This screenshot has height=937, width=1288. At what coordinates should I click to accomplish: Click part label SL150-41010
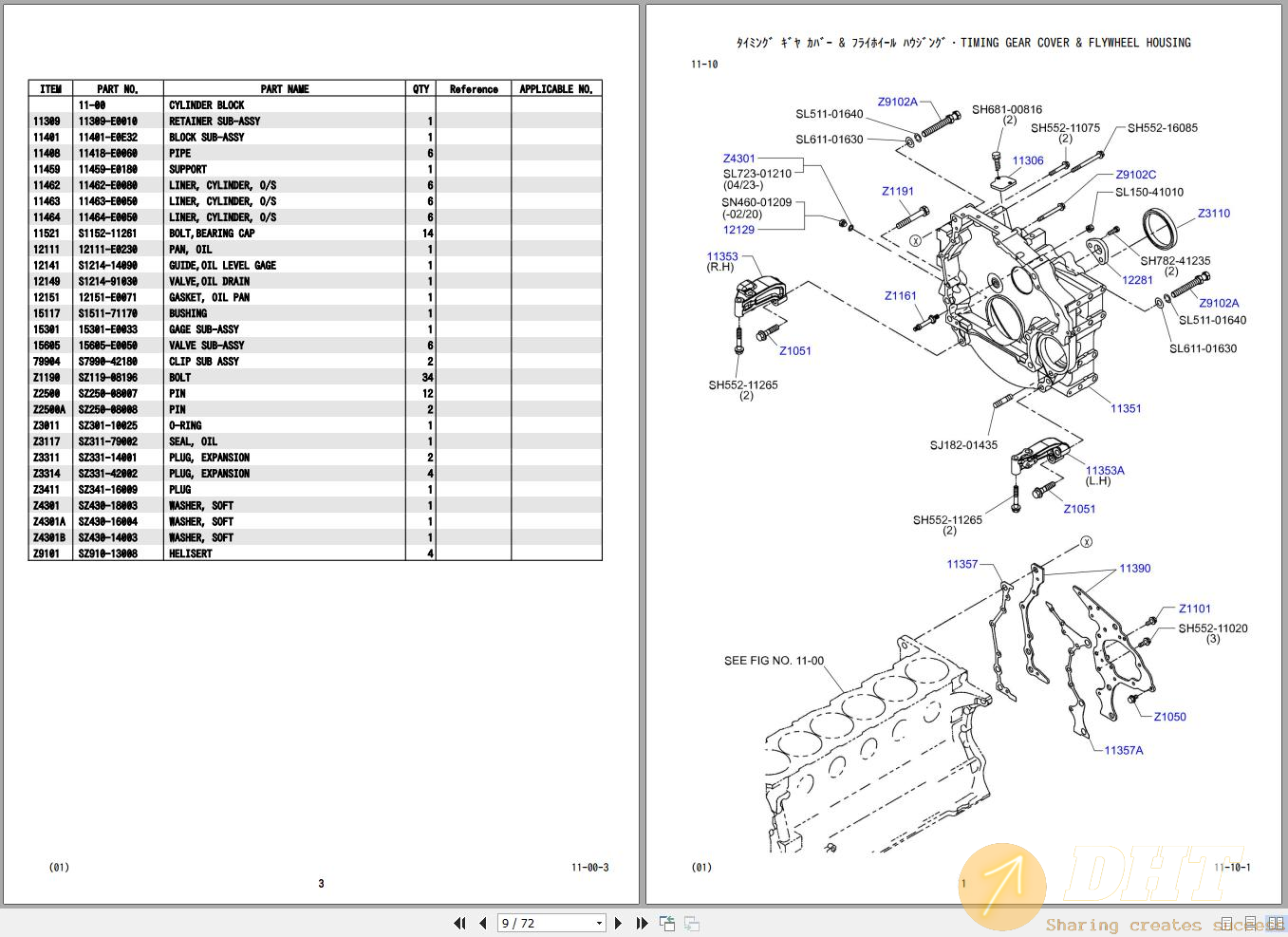(1149, 192)
